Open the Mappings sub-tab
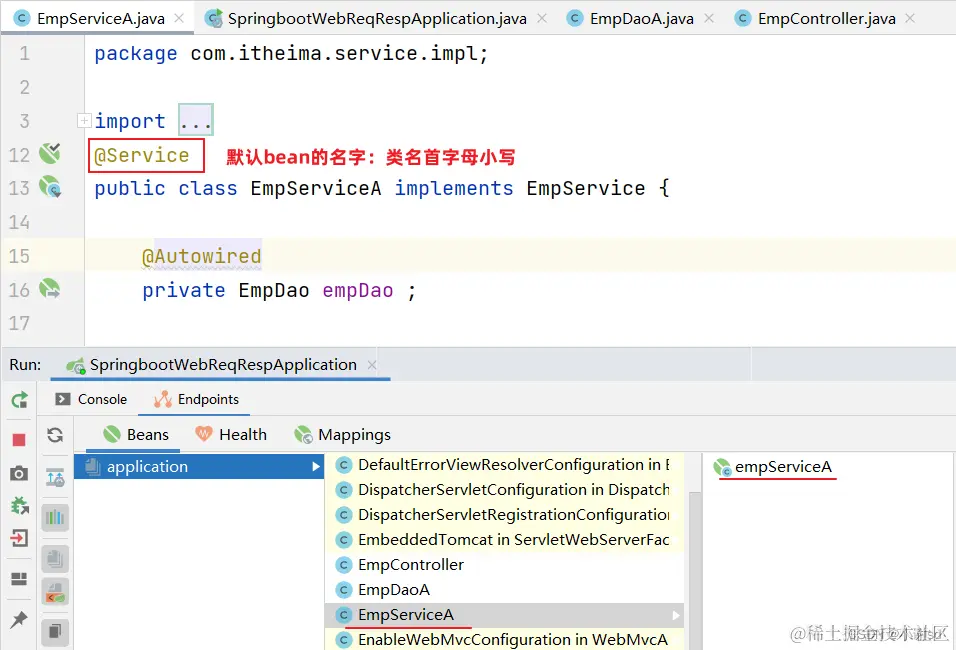Screen dimensions: 956x650 [x=342, y=435]
